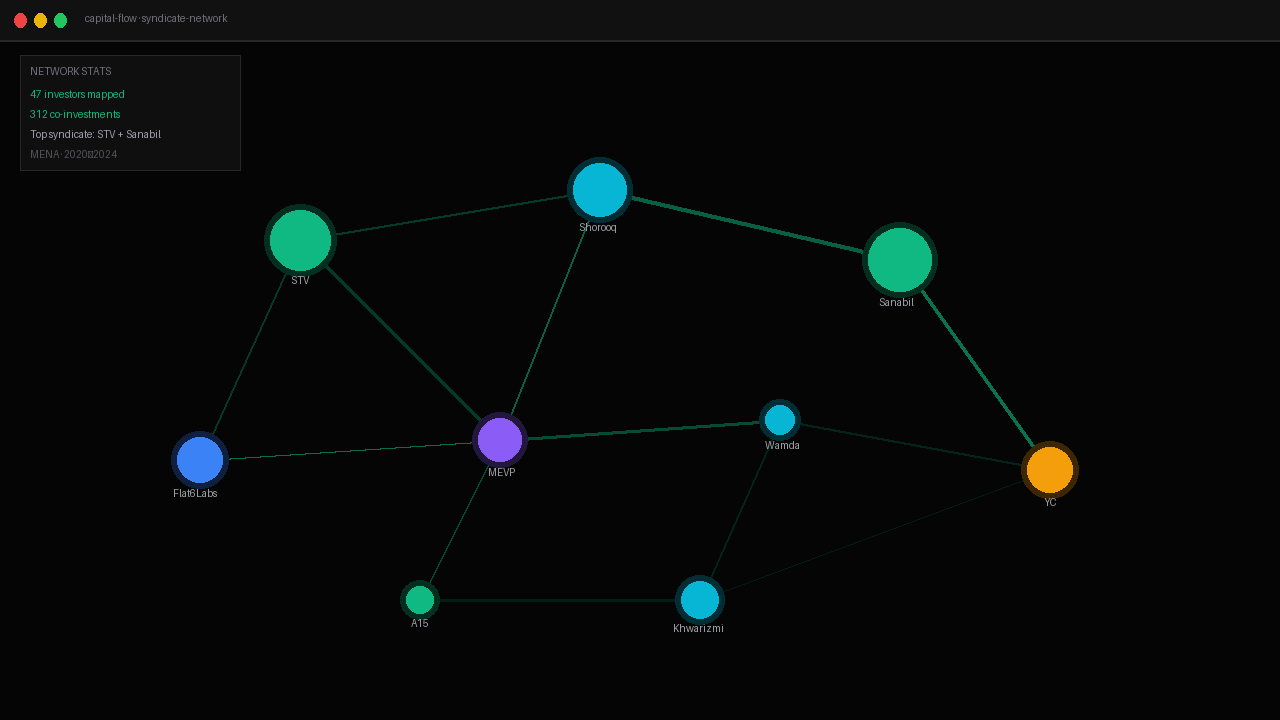This screenshot has width=1280, height=720.
Task: Click the window title 'capital-flow·syndicate-network'
Action: point(156,19)
